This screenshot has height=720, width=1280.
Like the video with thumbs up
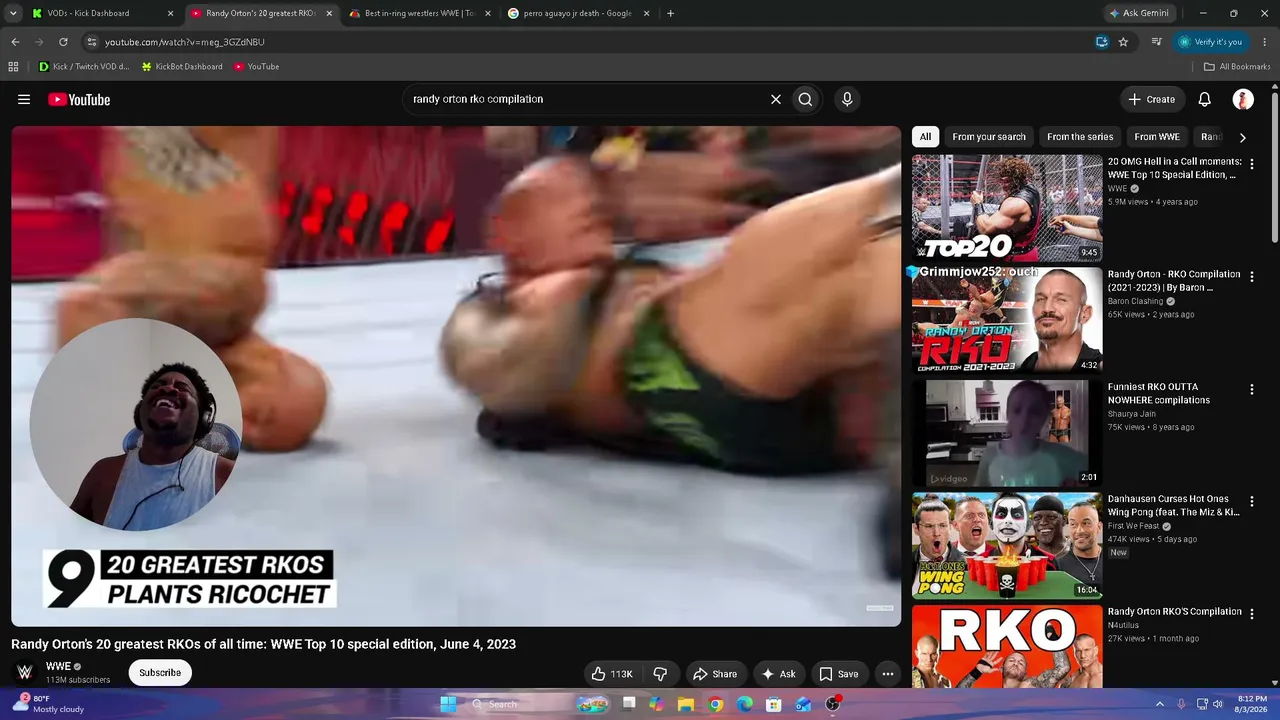click(611, 674)
